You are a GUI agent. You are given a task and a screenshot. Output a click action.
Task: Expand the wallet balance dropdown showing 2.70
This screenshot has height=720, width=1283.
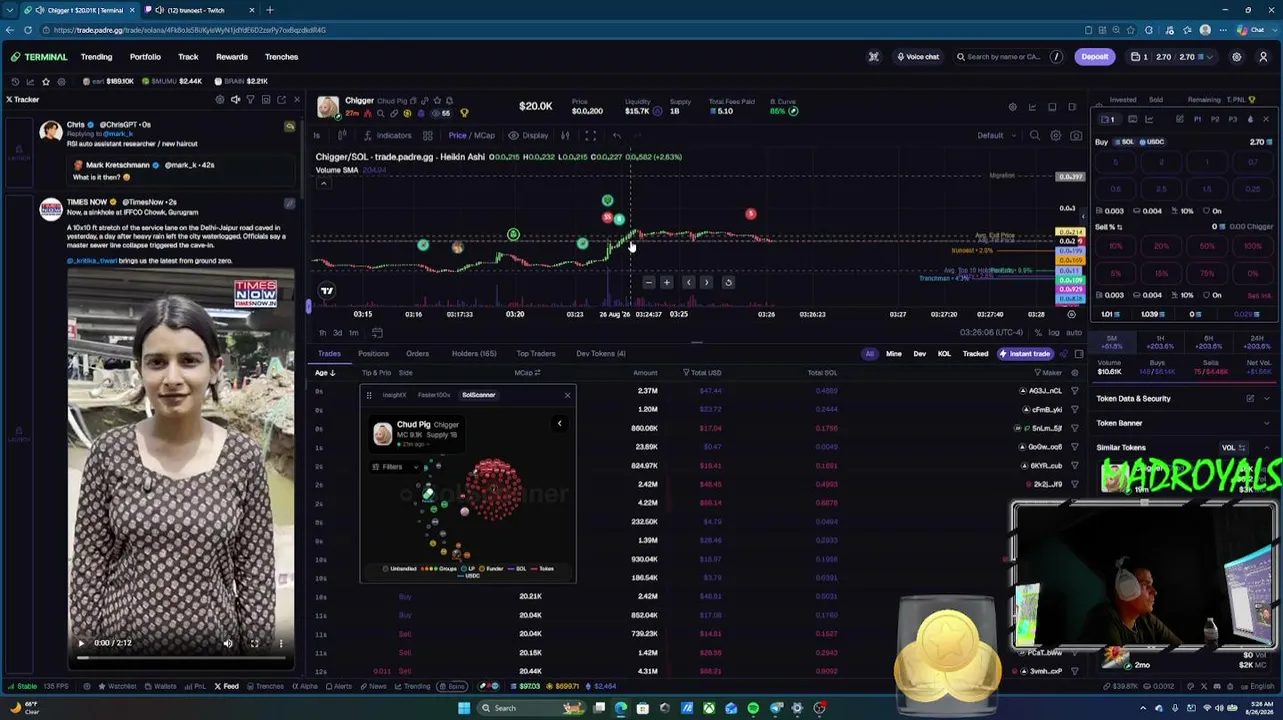coord(1172,57)
